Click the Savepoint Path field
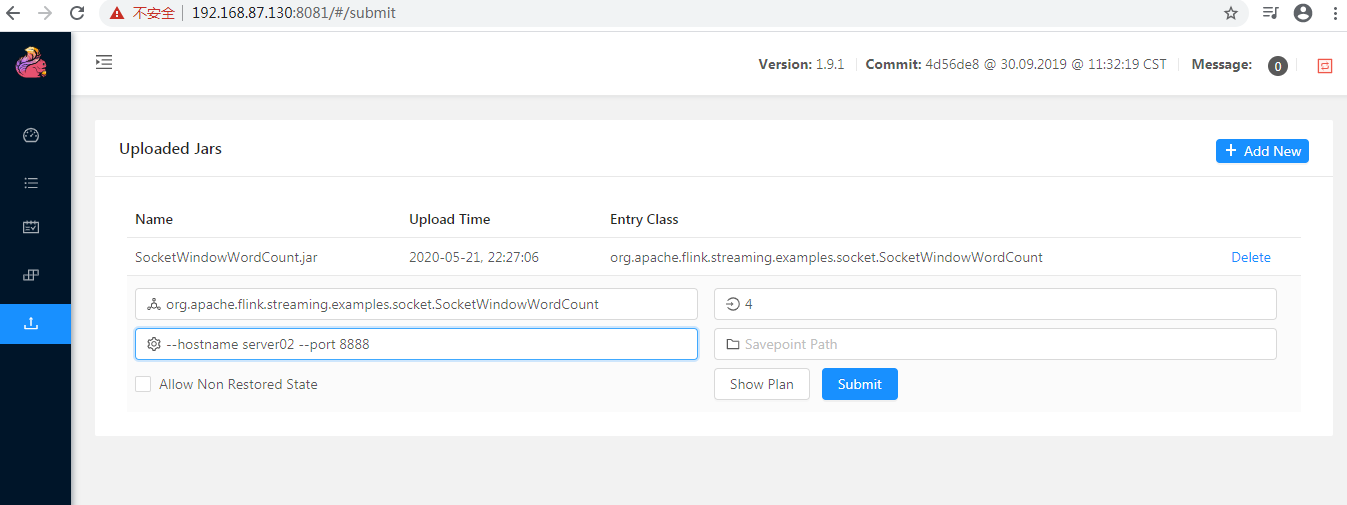Screen dimensions: 1347x505 click(995, 344)
